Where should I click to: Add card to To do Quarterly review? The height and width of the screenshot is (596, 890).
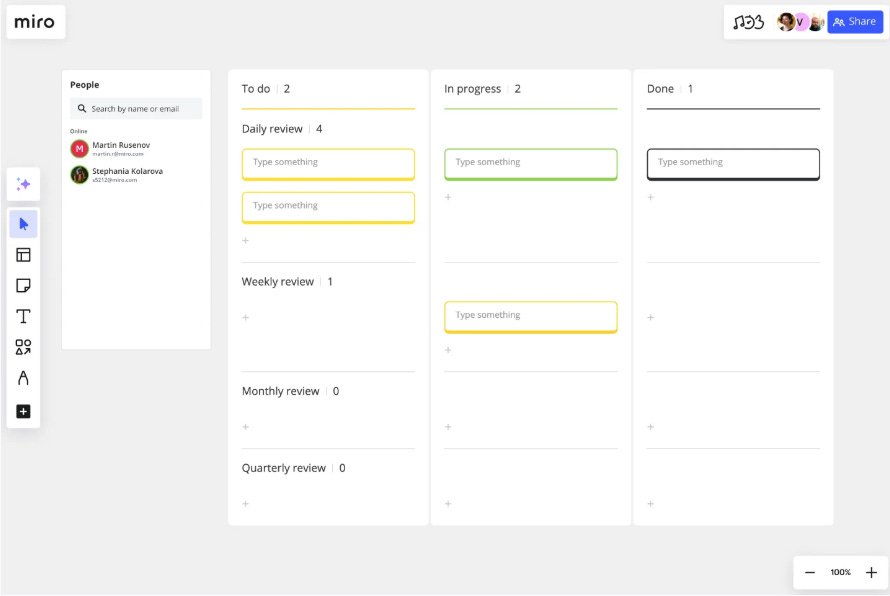click(x=246, y=503)
